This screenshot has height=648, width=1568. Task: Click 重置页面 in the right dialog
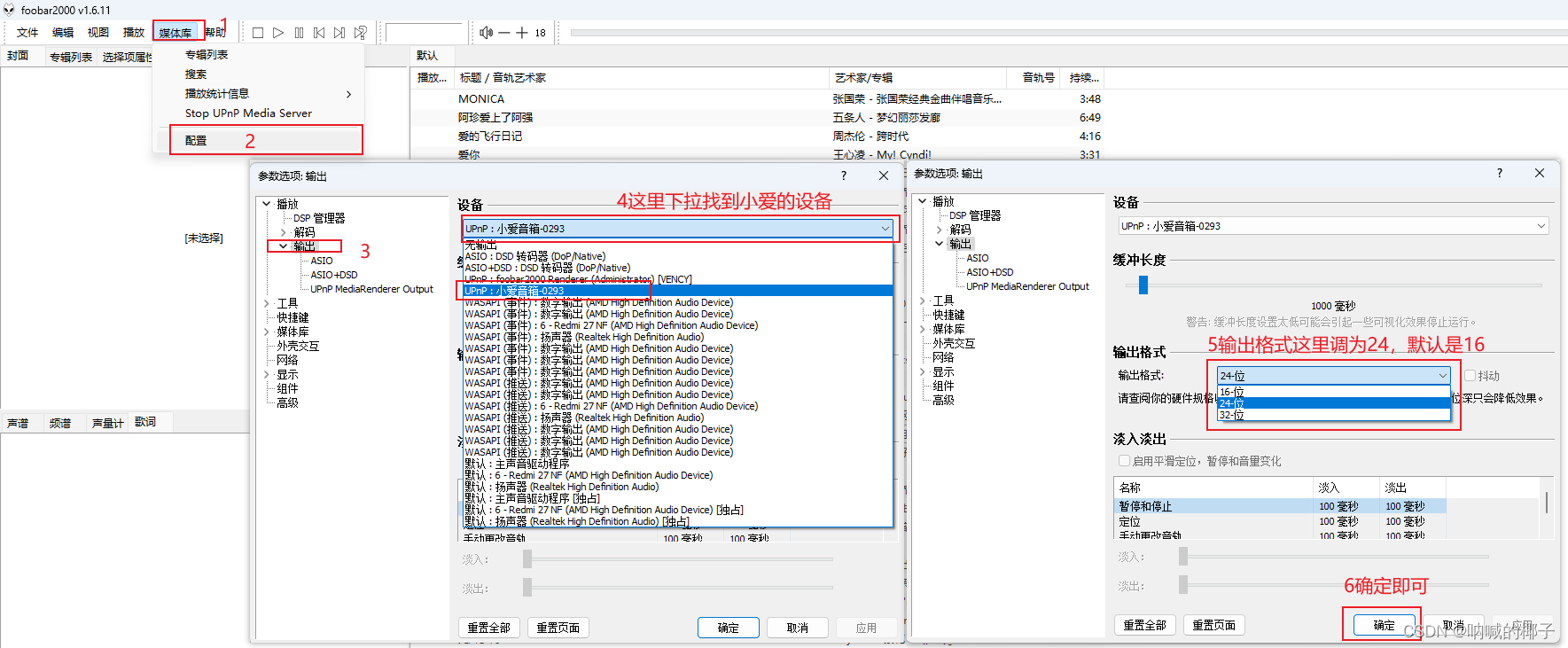click(x=1214, y=625)
